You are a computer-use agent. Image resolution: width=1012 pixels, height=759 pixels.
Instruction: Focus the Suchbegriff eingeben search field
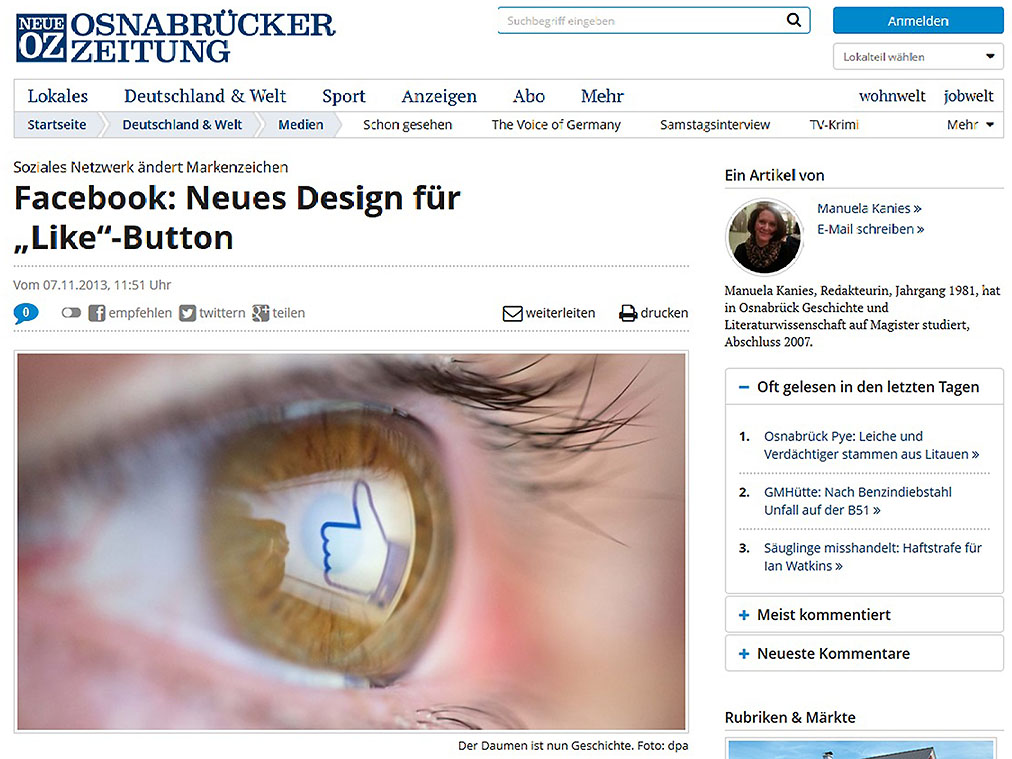pos(642,21)
